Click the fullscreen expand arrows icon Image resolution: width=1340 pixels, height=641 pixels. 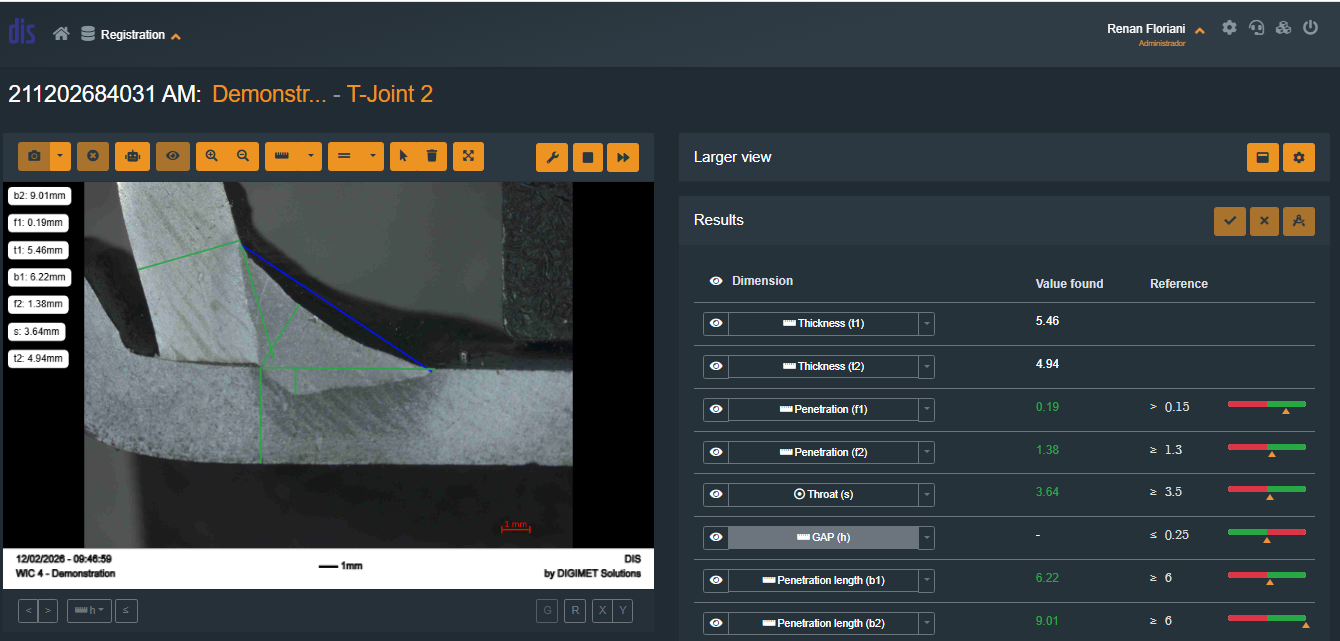tap(468, 156)
